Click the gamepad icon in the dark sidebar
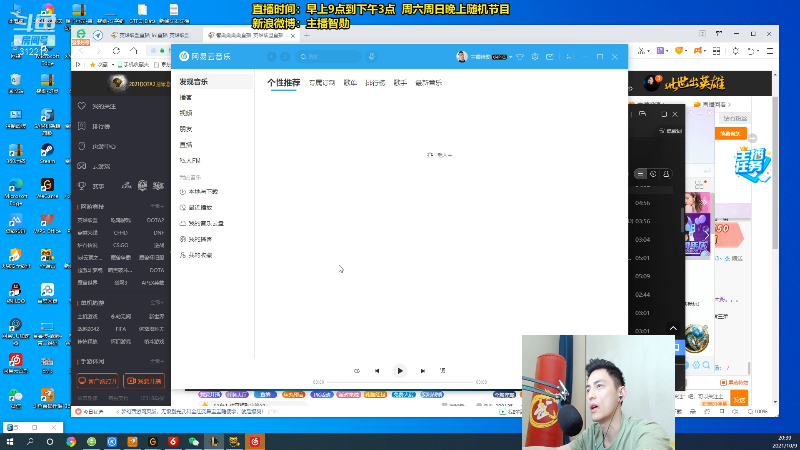Image resolution: width=800 pixels, height=450 pixels. click(x=82, y=166)
